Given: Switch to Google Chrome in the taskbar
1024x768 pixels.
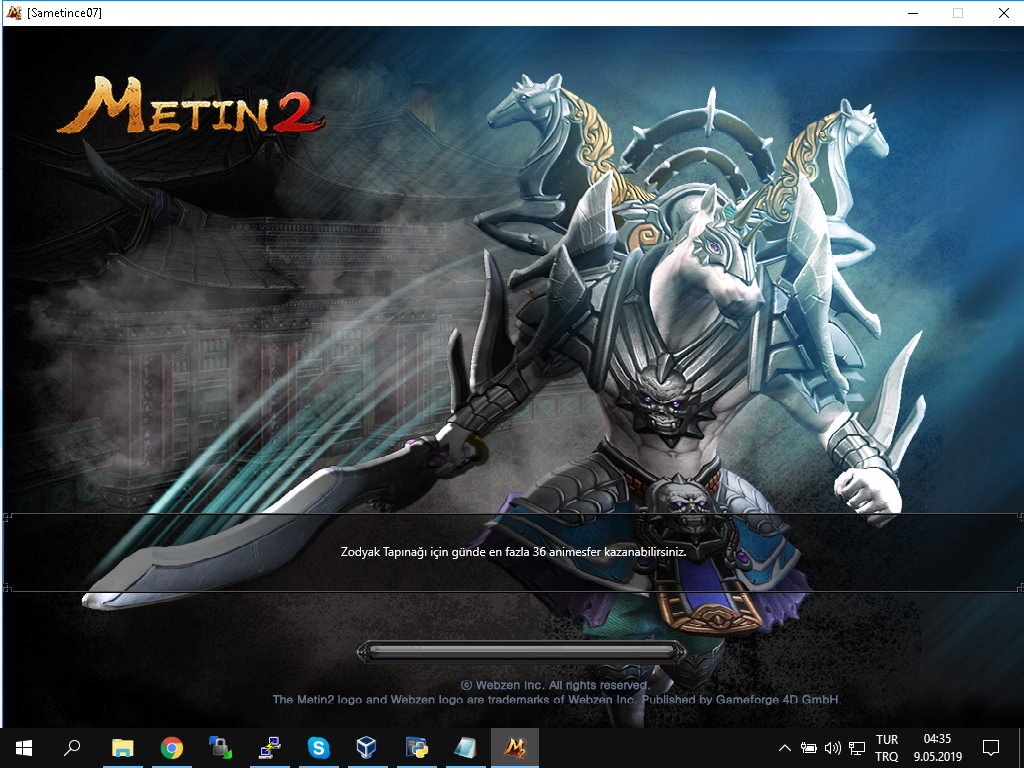Looking at the screenshot, I should click(172, 748).
